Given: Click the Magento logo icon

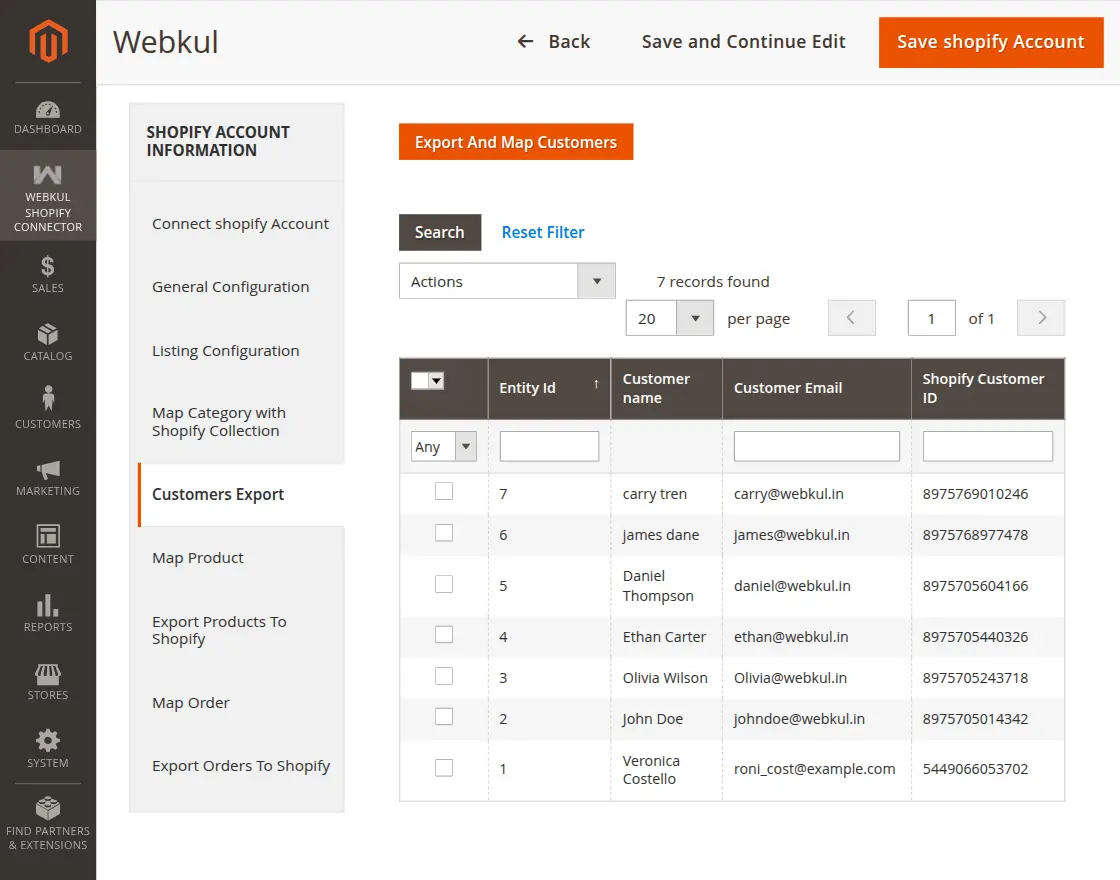Looking at the screenshot, I should (x=48, y=41).
